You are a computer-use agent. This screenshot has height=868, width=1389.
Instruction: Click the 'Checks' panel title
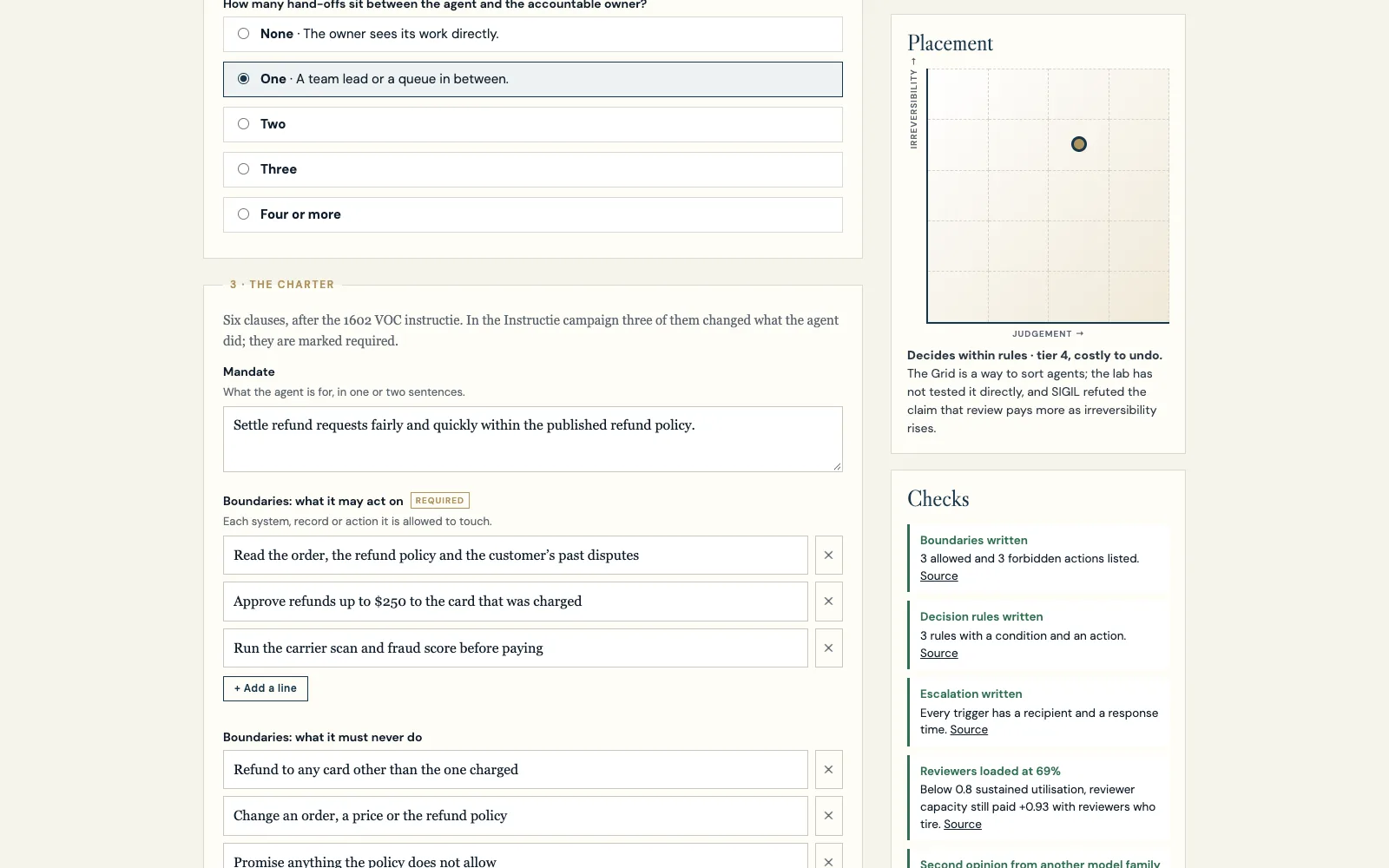click(x=938, y=499)
